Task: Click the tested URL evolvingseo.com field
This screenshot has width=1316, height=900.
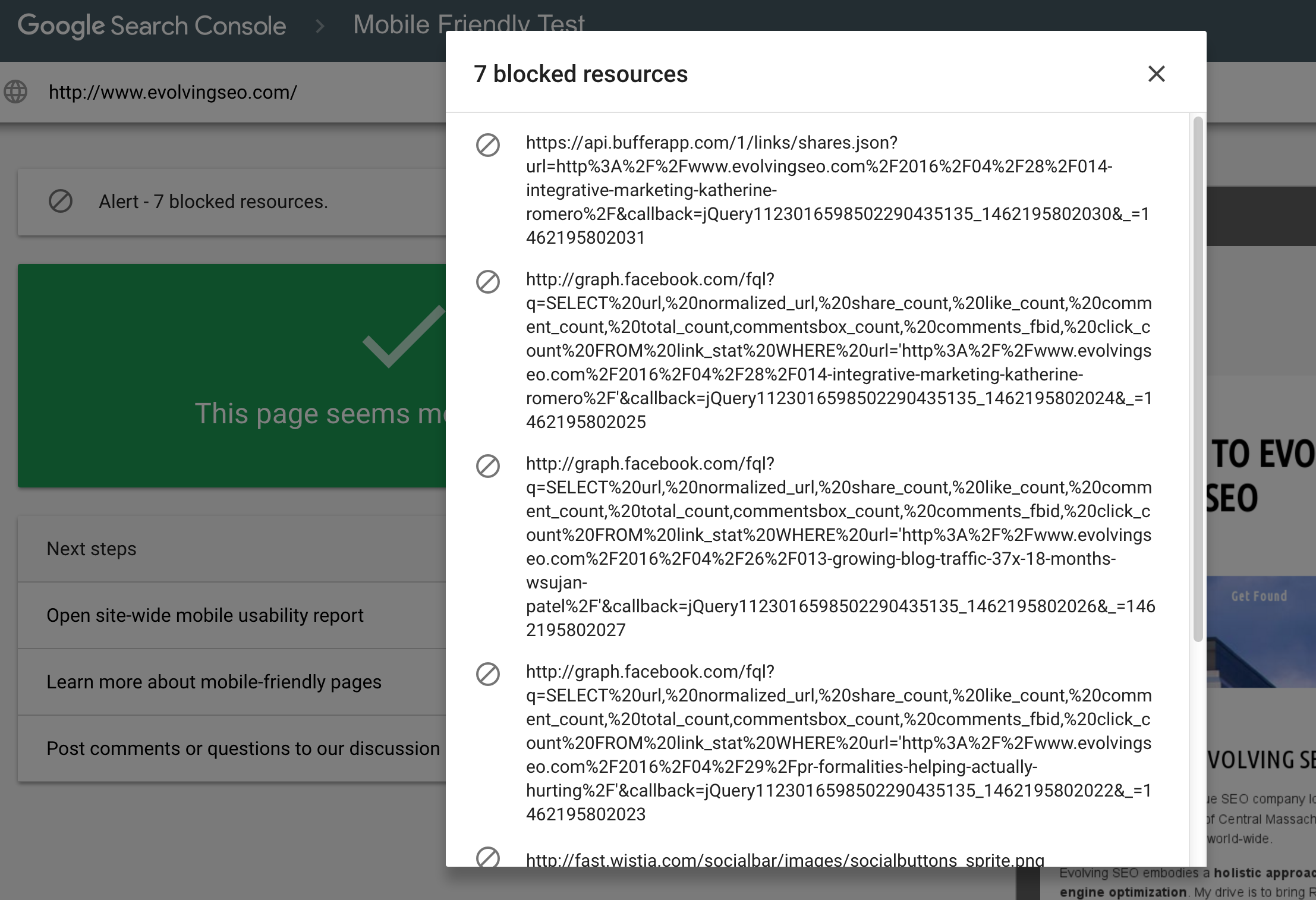Action: tap(172, 92)
